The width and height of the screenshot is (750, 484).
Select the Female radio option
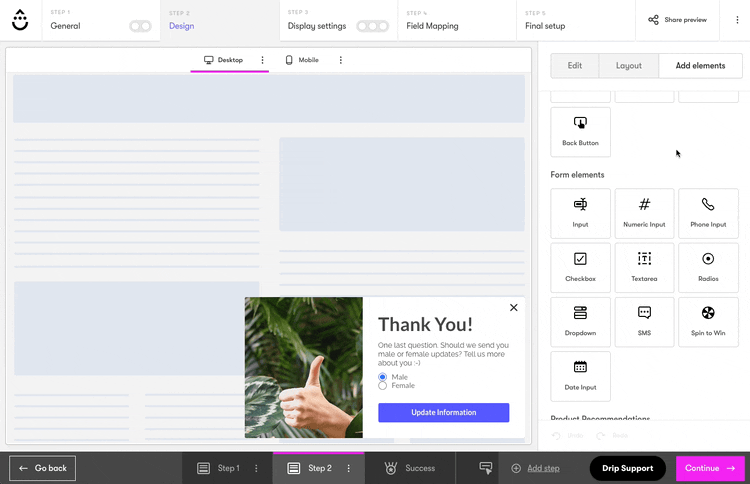pyautogui.click(x=383, y=386)
